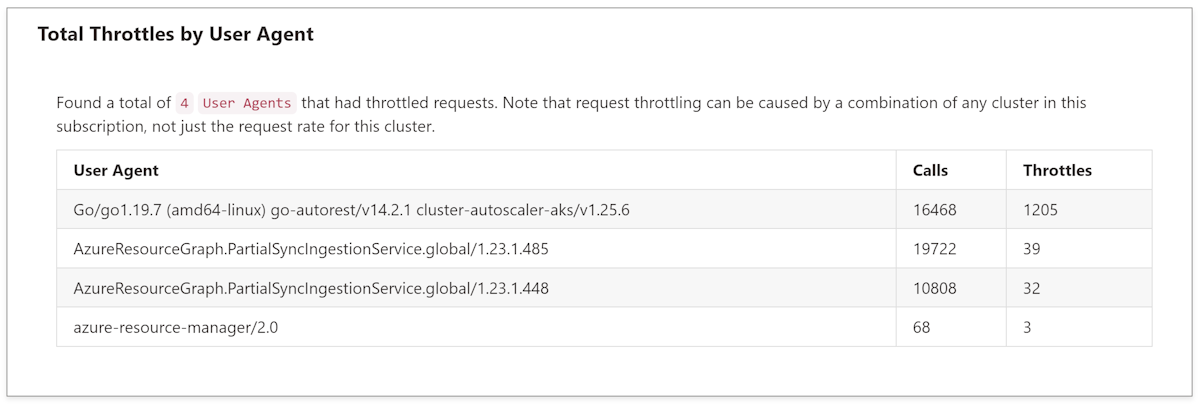Click the "User Agent" column header
1200x404 pixels.
(x=116, y=170)
